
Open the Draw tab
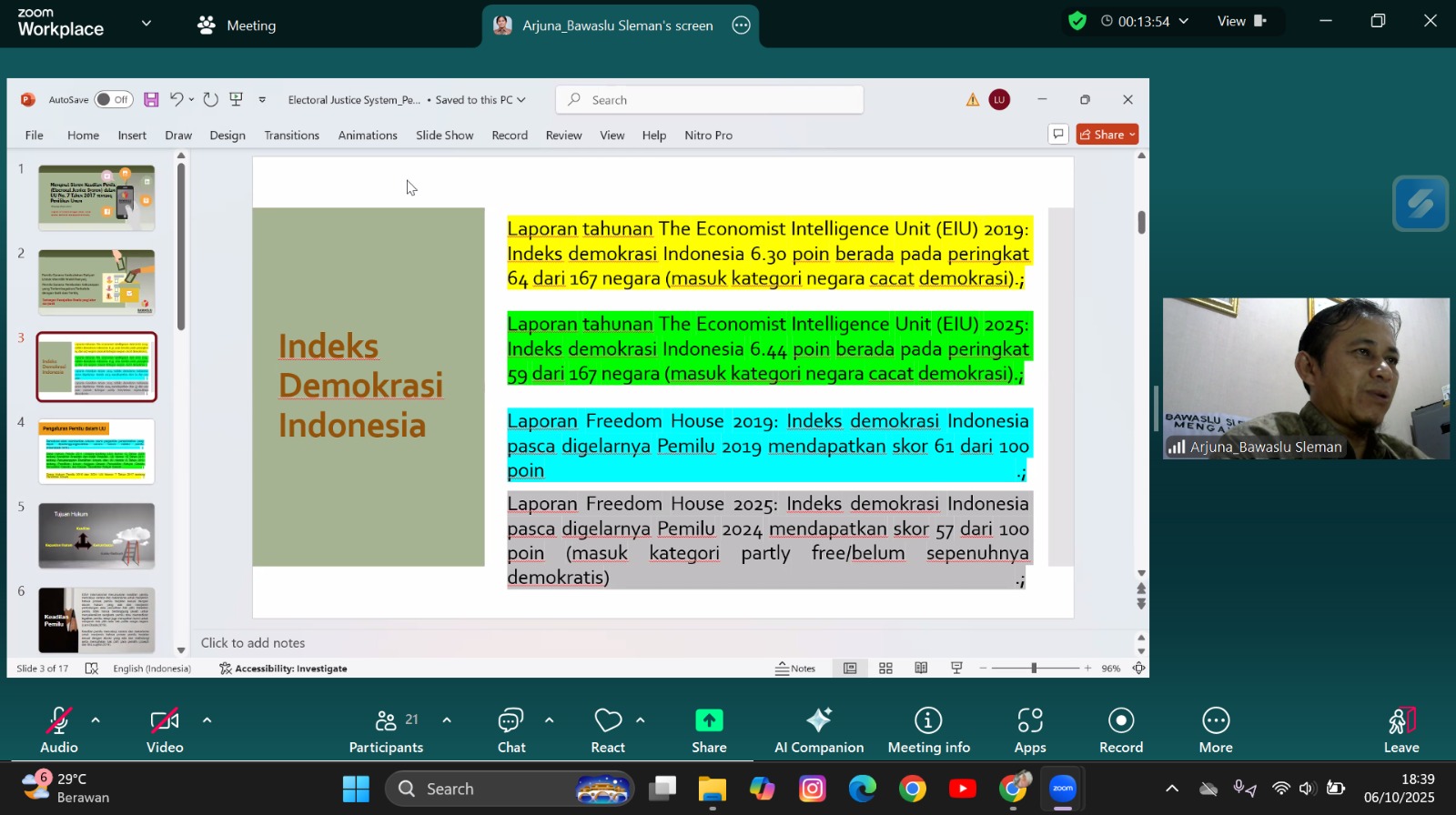pyautogui.click(x=178, y=135)
